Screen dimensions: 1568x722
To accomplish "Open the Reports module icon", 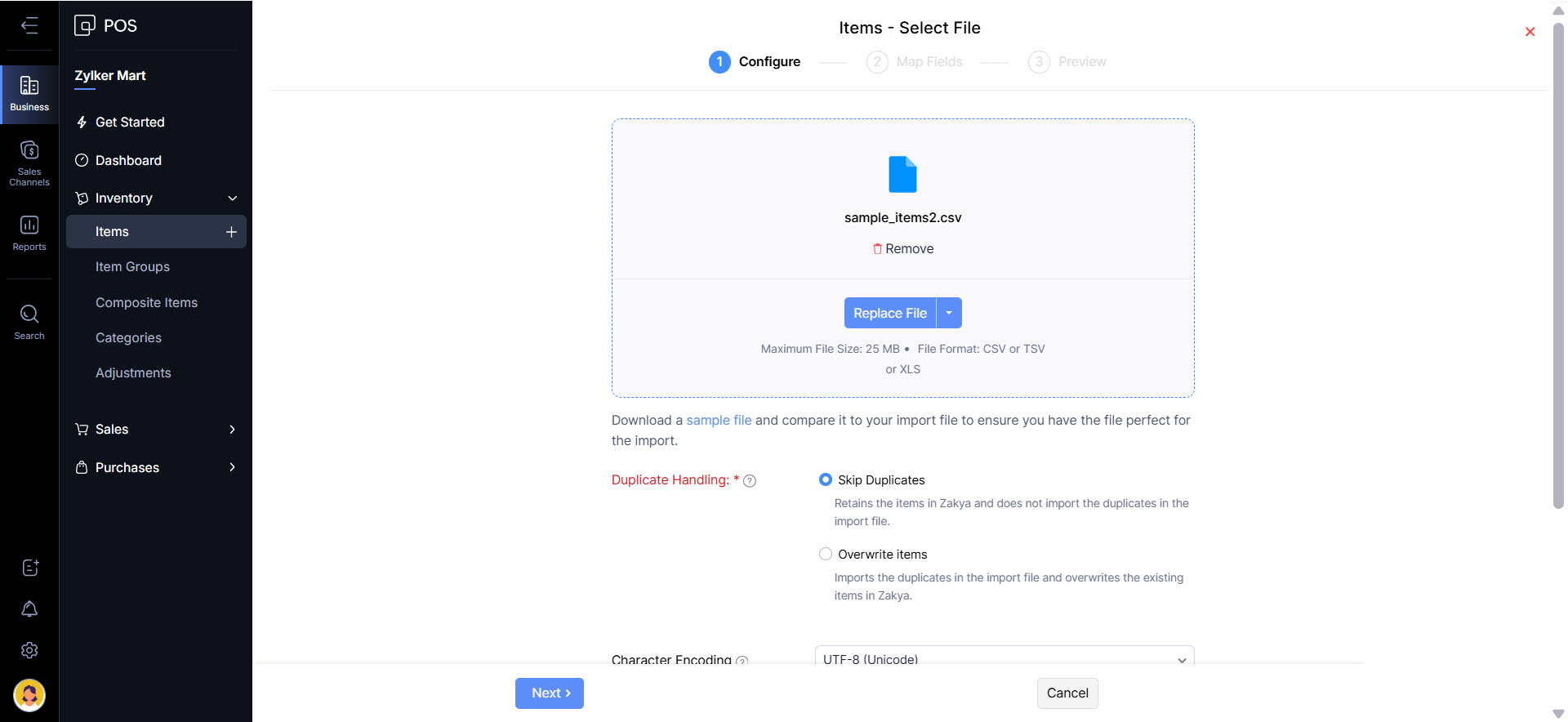I will click(x=29, y=234).
